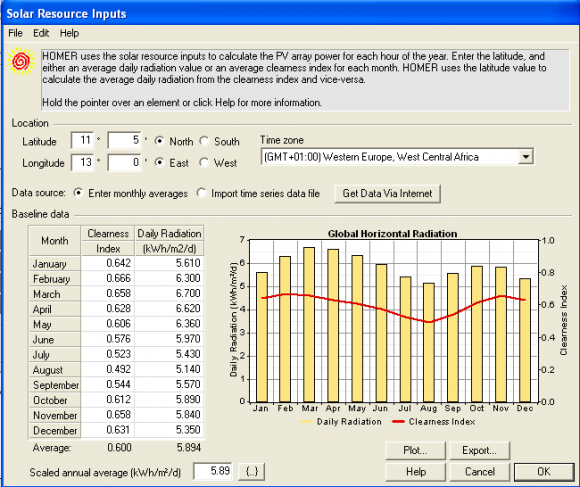Select June daily radiation cell 5.970
580x487 pixels.
pos(169,339)
